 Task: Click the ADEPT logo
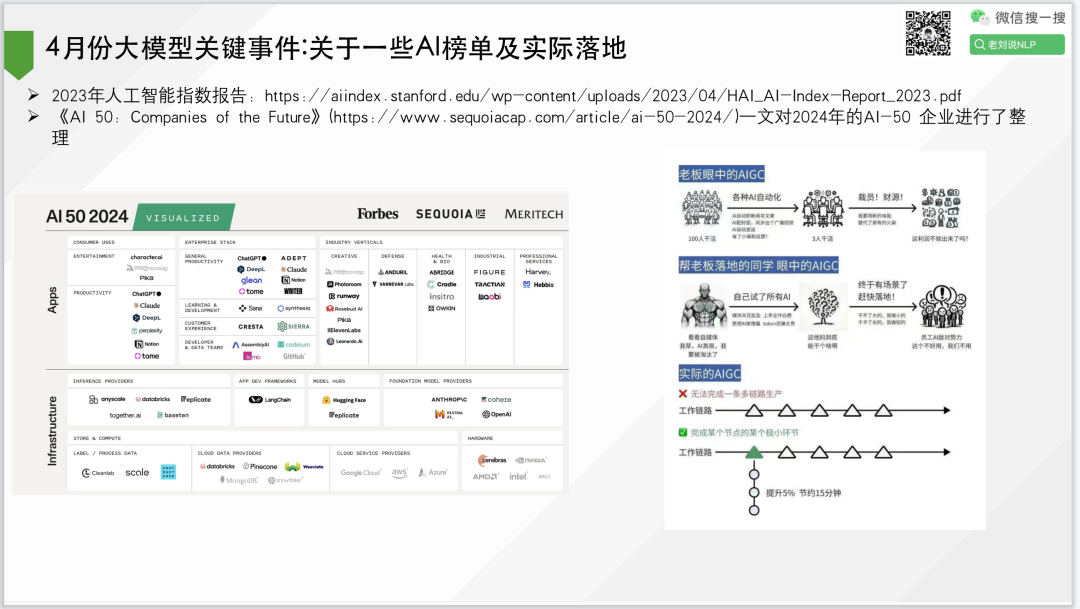294,258
